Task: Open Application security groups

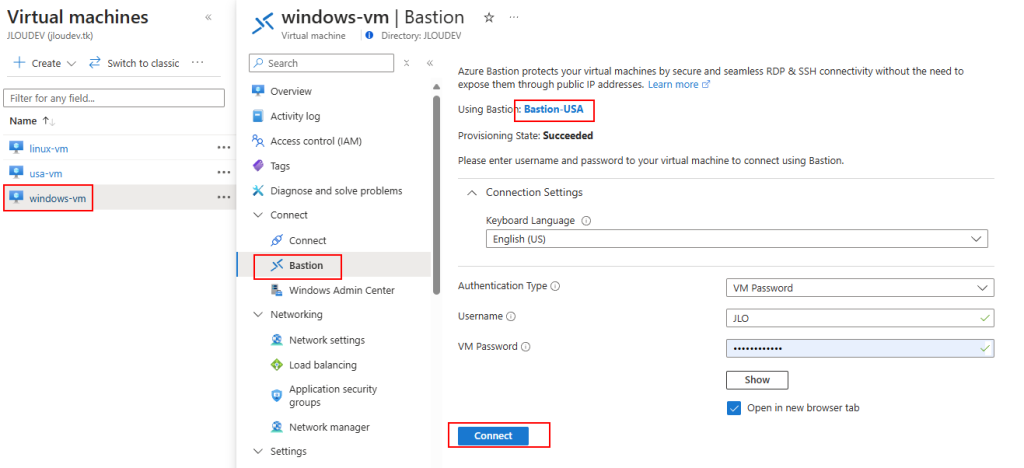Action: [x=334, y=396]
